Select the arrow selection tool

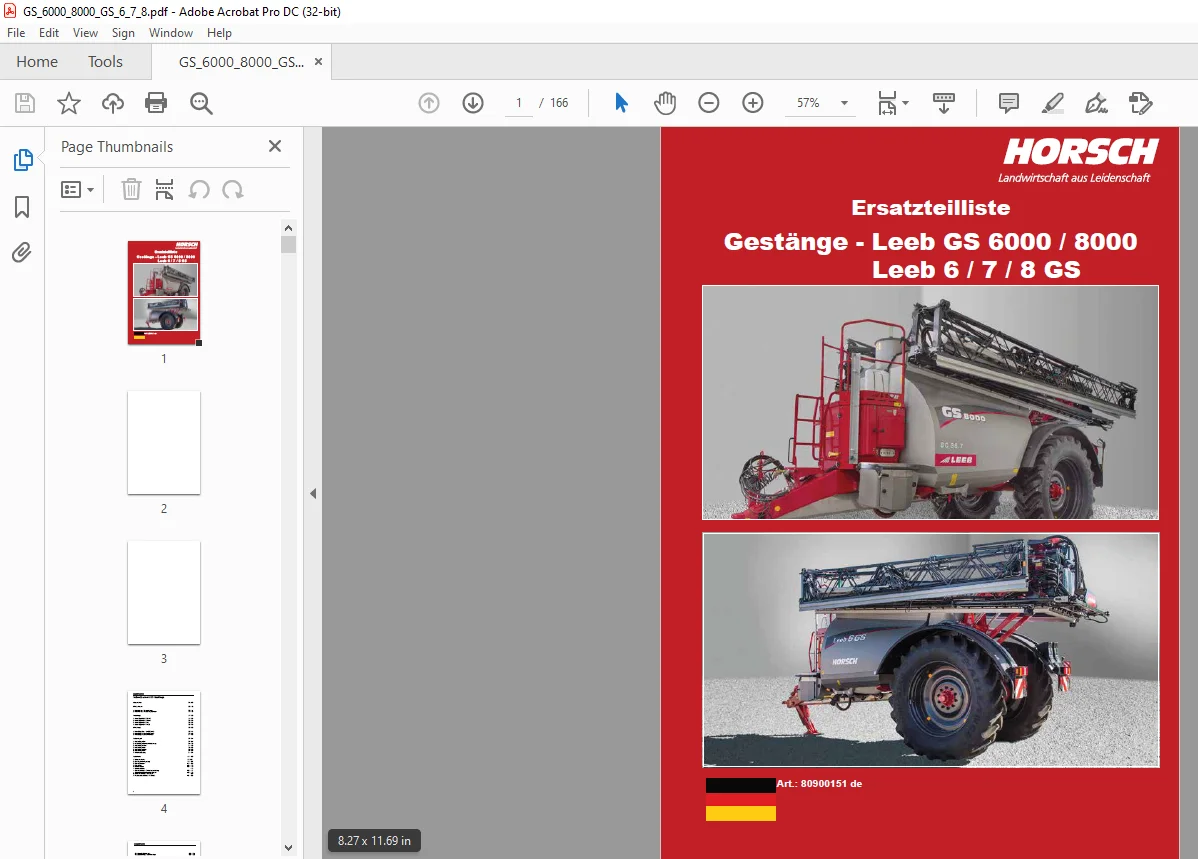pyautogui.click(x=621, y=102)
